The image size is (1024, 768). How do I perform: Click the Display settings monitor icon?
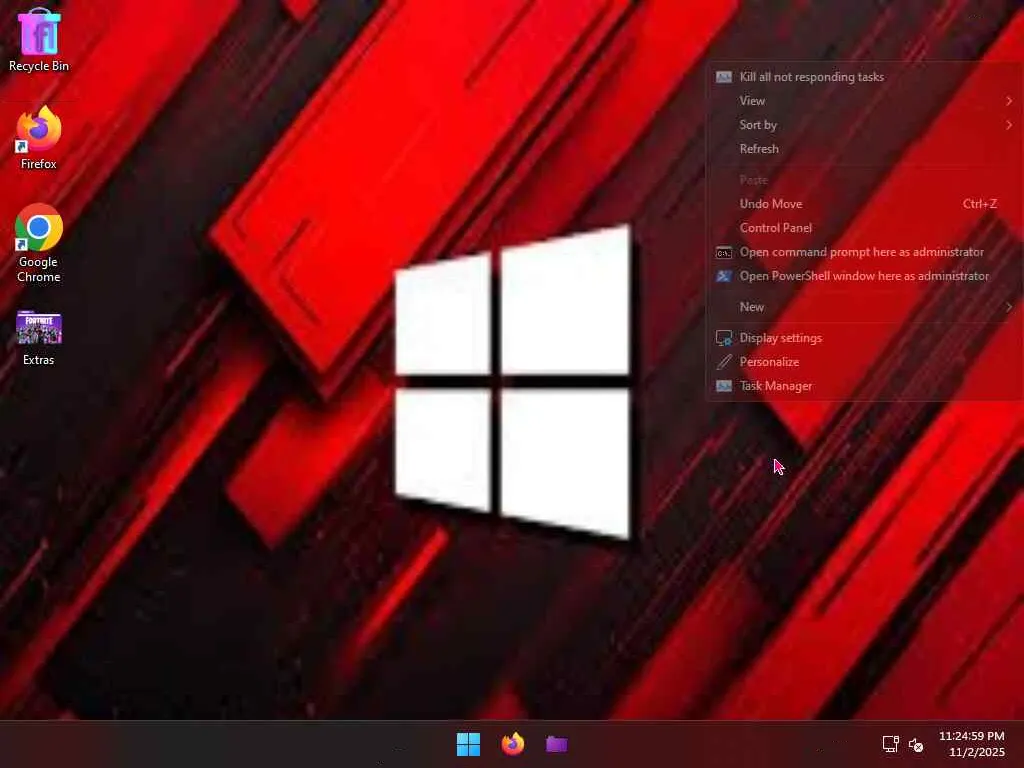pyautogui.click(x=724, y=338)
